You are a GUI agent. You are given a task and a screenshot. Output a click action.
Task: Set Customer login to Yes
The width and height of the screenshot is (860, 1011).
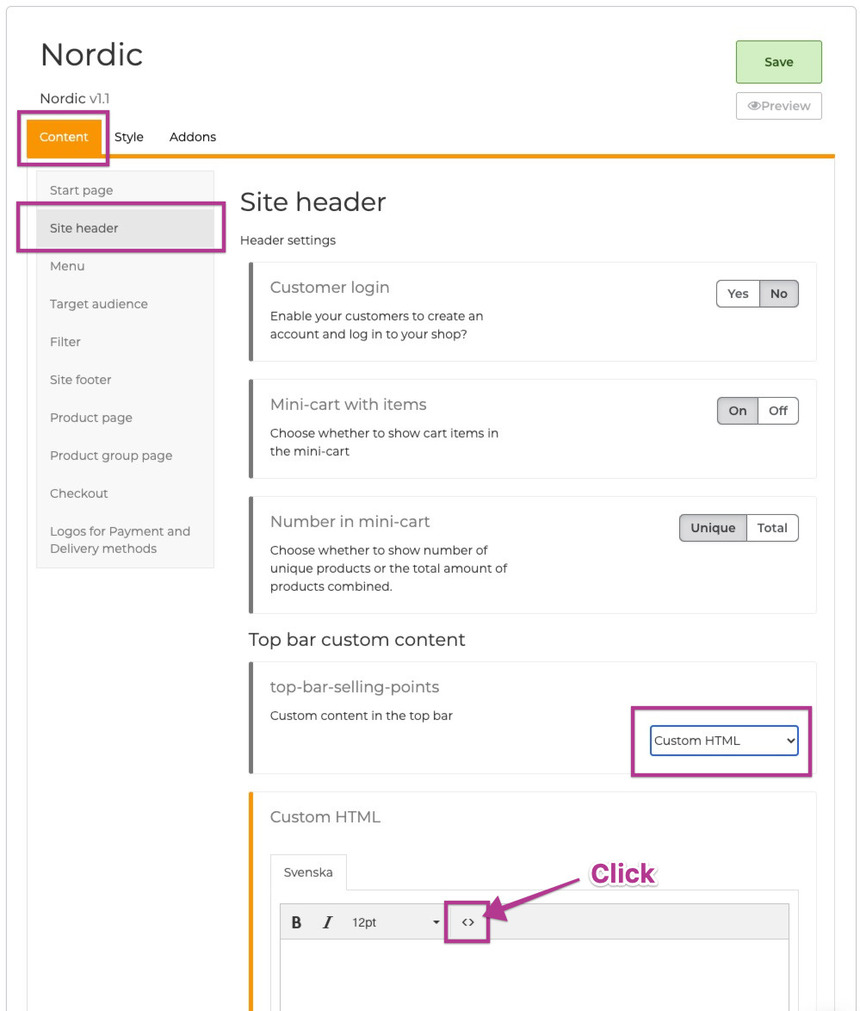[x=738, y=293]
